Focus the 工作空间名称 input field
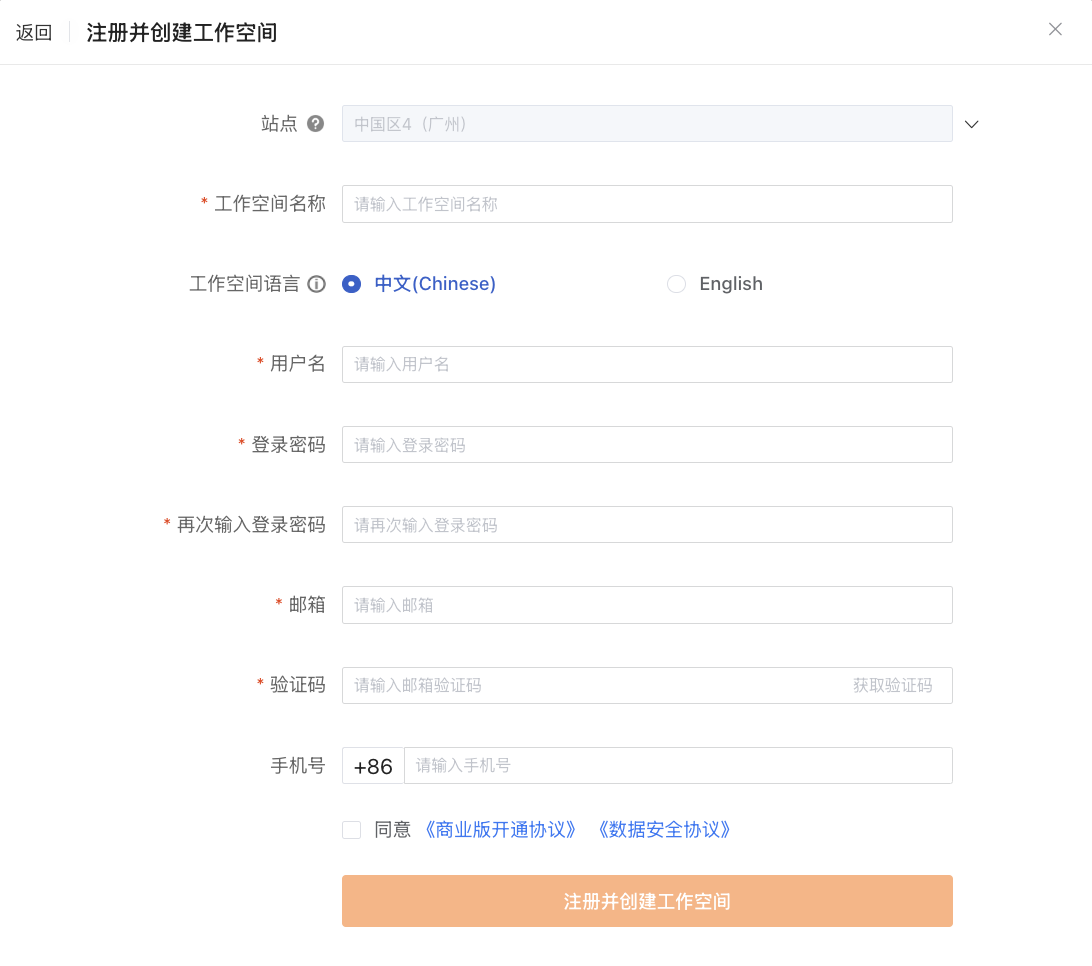1092x966 pixels. click(647, 204)
